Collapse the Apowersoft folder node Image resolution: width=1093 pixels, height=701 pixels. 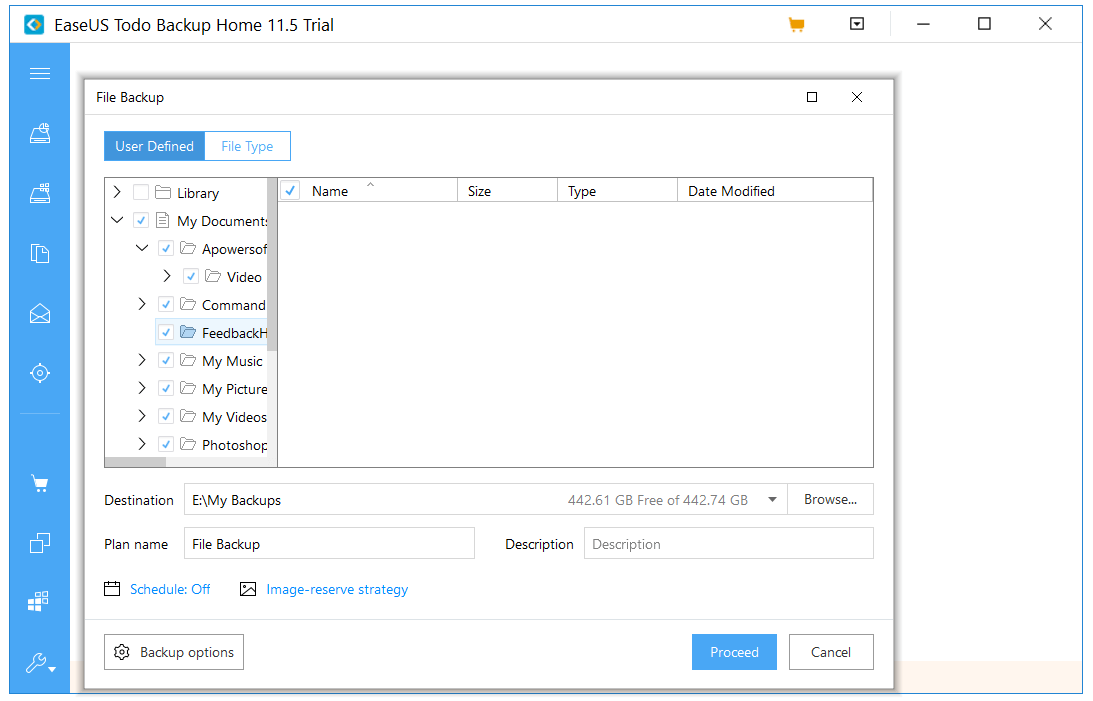pos(142,248)
